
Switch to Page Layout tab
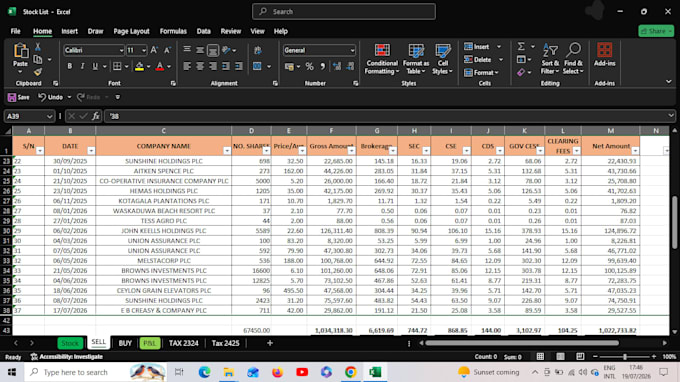(131, 31)
